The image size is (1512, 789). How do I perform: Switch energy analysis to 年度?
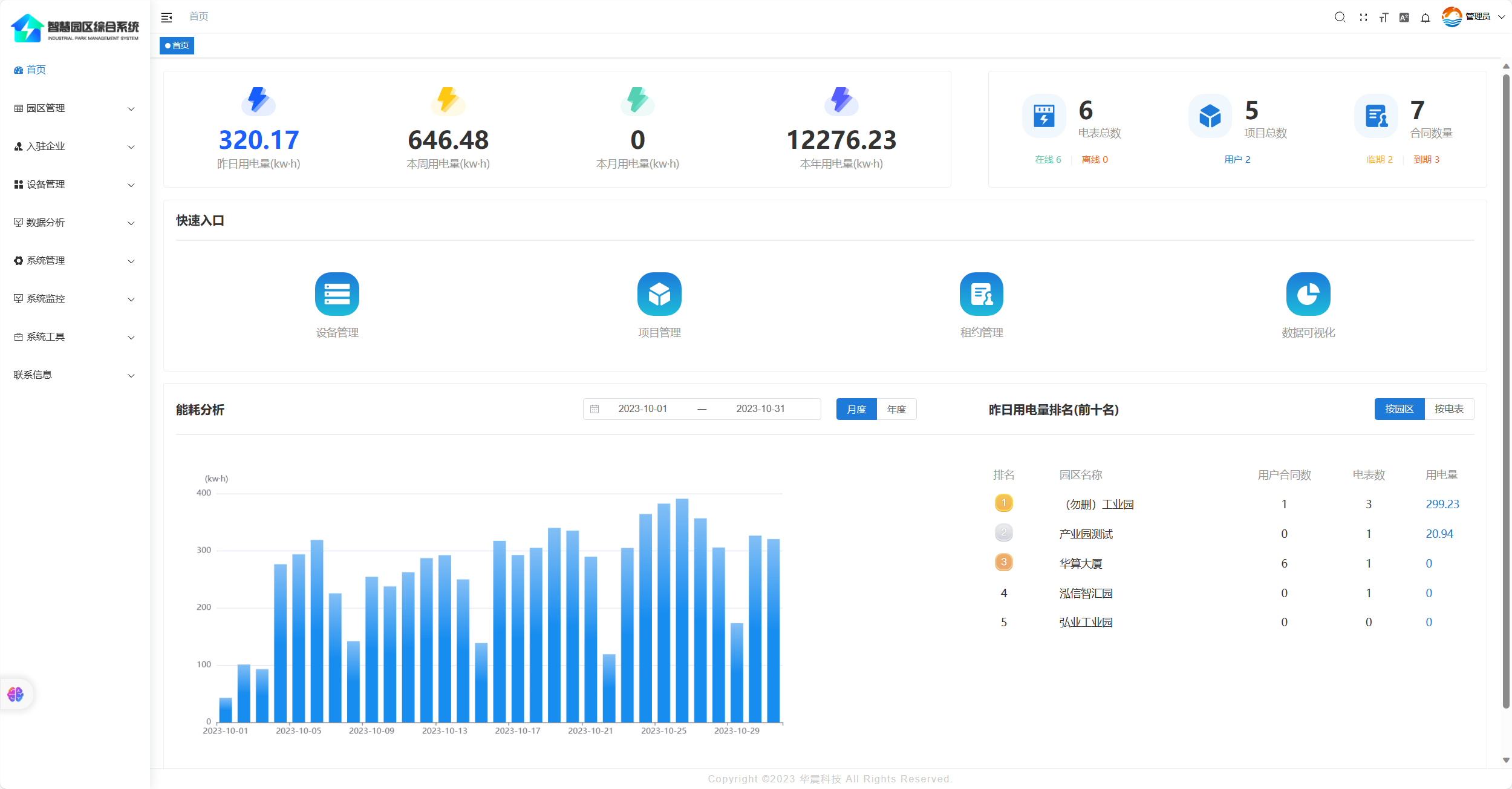coord(897,409)
